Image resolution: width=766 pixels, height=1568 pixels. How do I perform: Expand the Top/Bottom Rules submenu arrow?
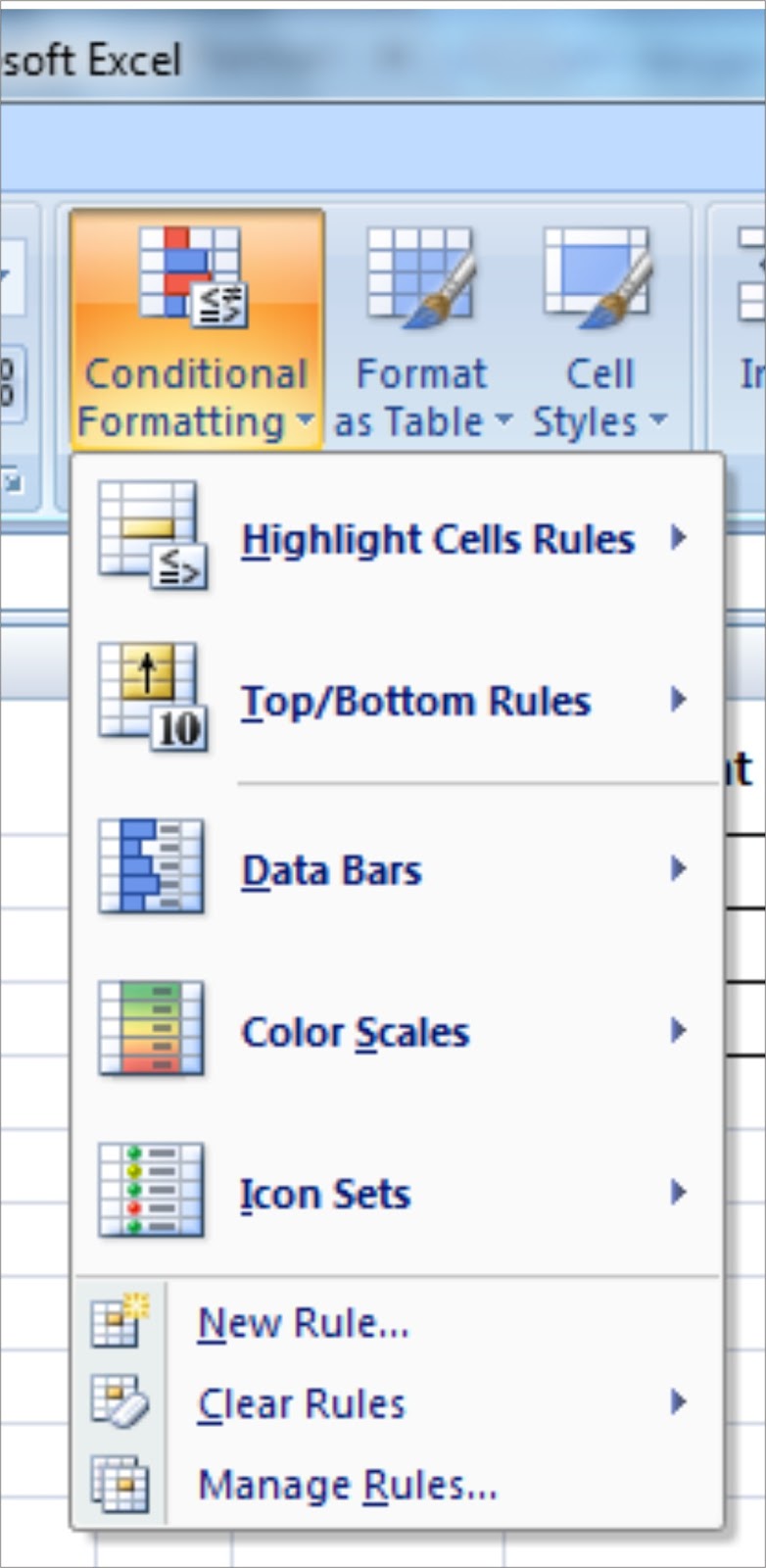678,699
